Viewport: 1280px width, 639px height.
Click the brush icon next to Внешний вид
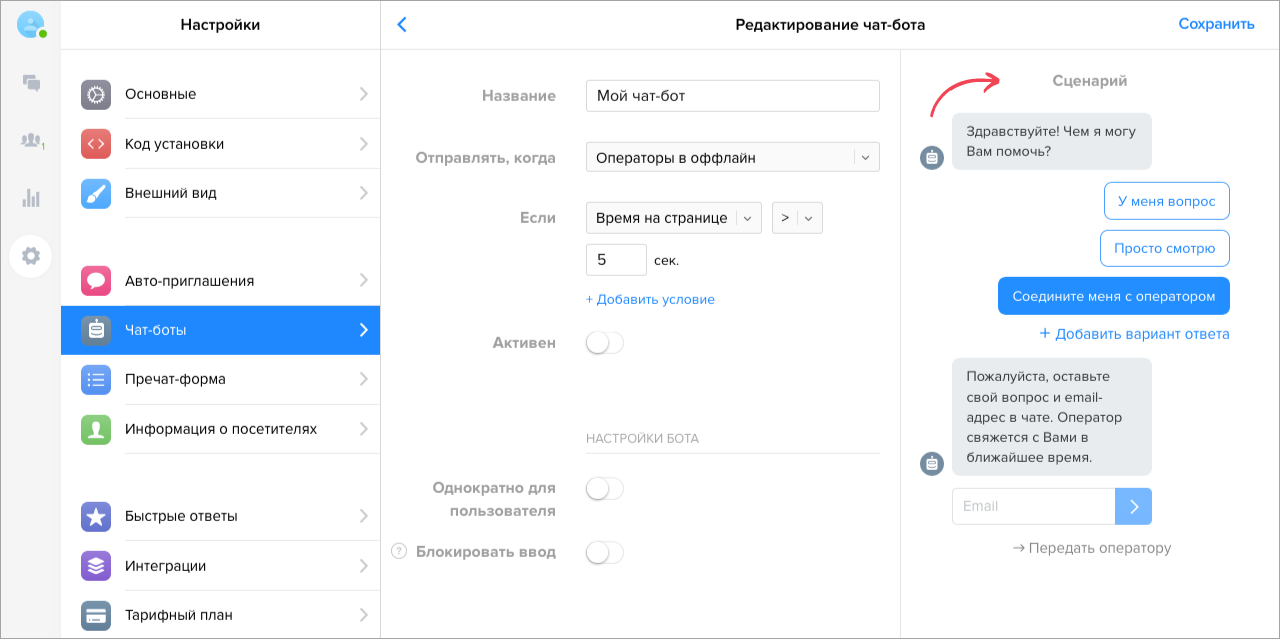click(x=95, y=192)
